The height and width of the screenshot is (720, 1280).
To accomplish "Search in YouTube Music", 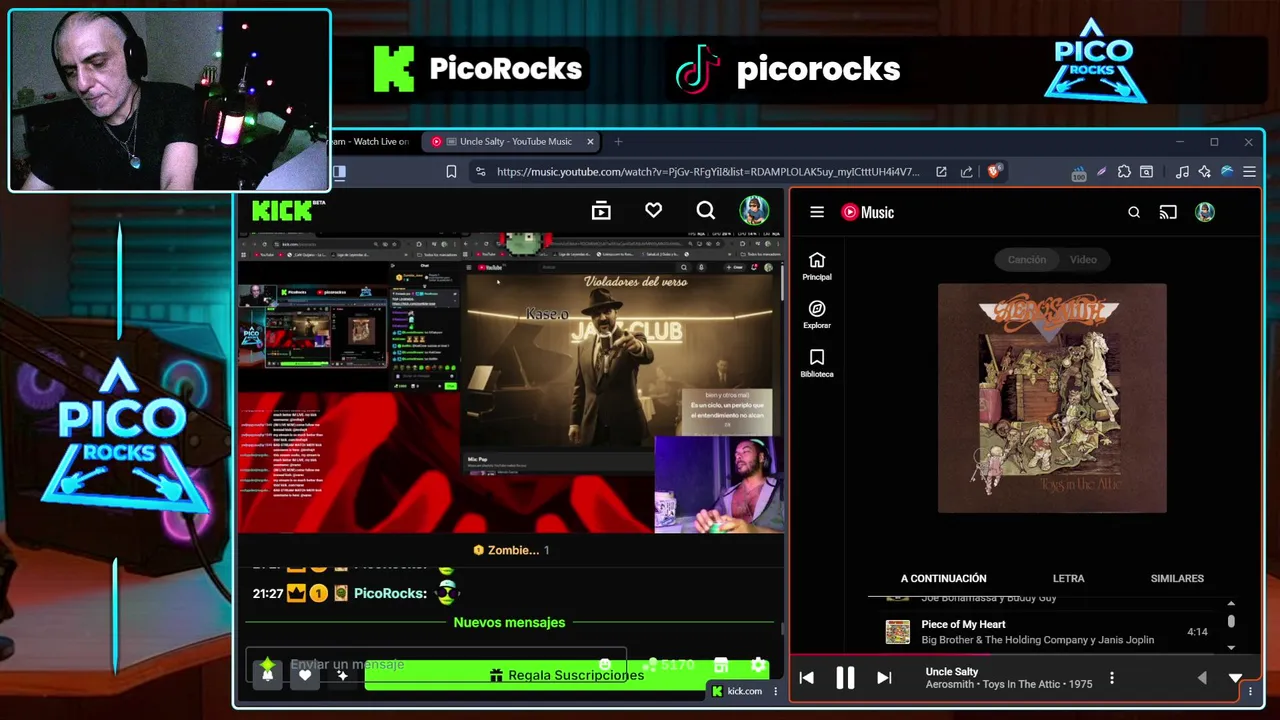I will click(x=1134, y=212).
